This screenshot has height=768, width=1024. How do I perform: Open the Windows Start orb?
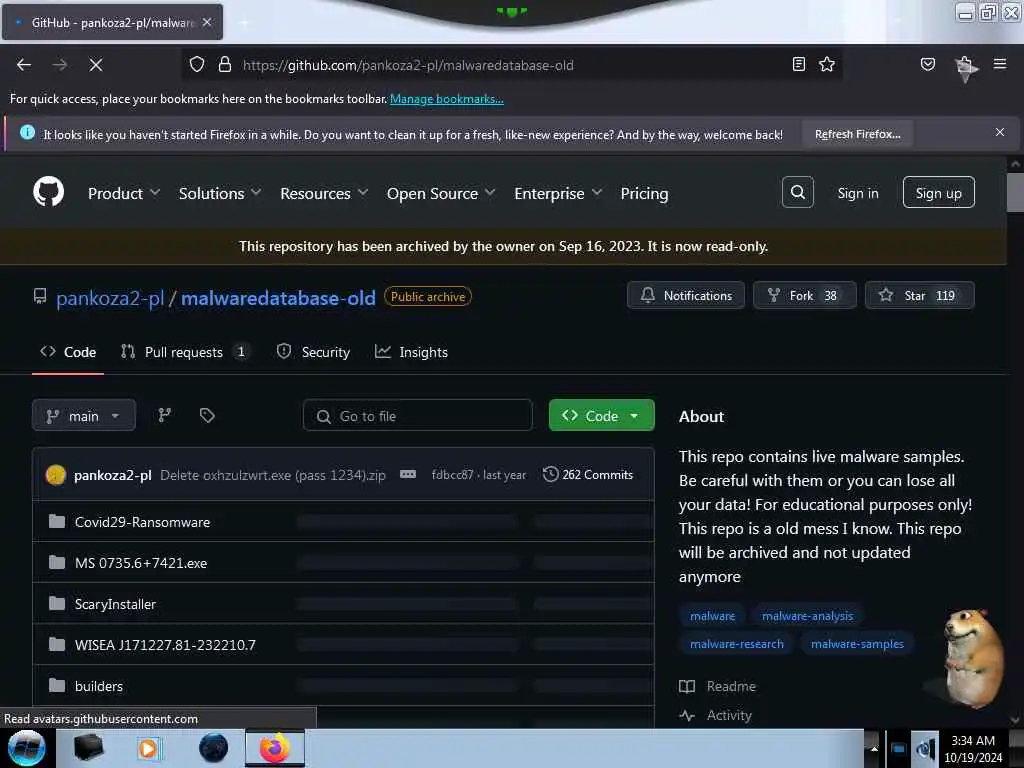tap(26, 748)
